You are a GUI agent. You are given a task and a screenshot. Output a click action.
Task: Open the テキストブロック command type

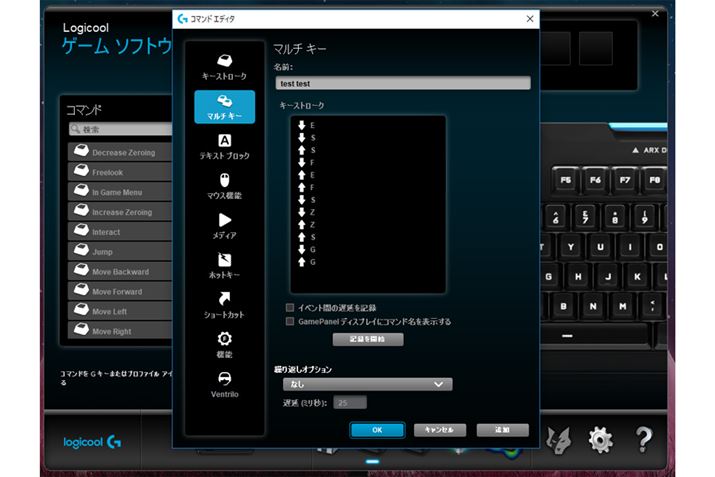click(x=225, y=141)
